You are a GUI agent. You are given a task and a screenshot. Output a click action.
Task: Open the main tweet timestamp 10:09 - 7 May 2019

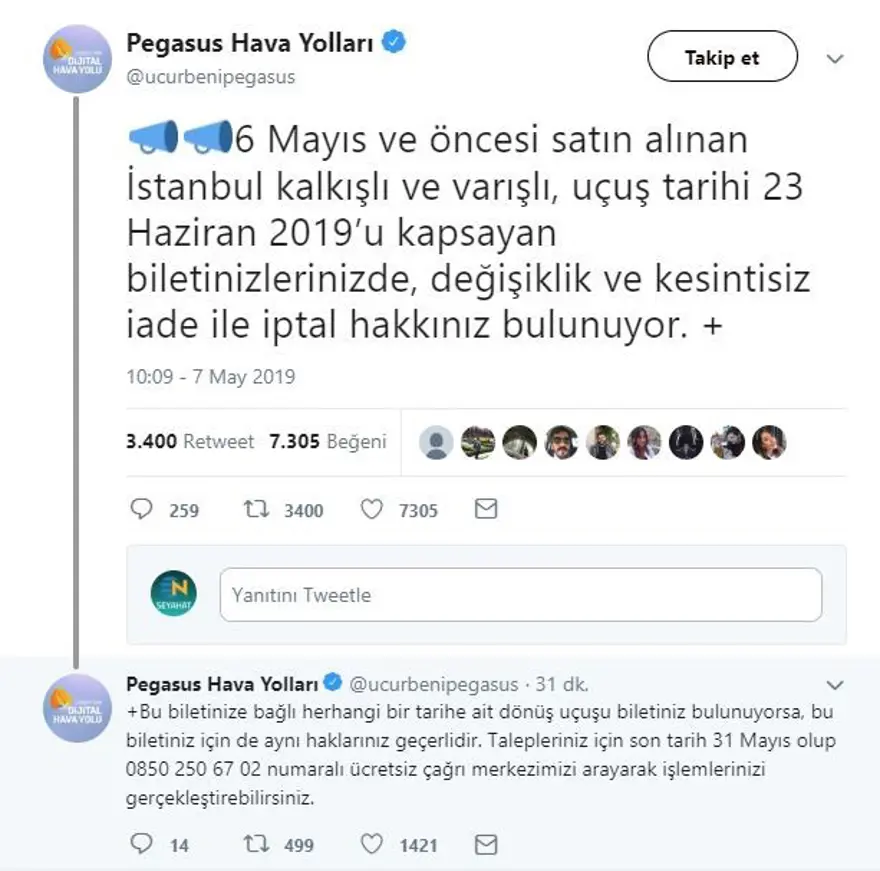click(x=211, y=377)
